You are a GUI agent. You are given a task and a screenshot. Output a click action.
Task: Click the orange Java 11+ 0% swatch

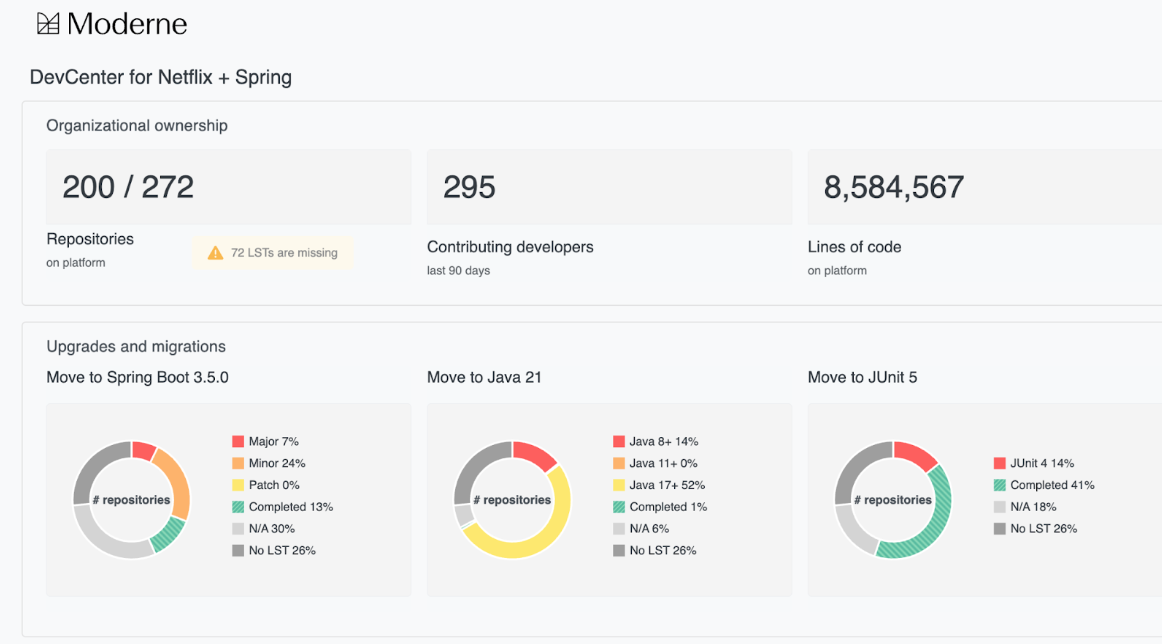(x=619, y=463)
